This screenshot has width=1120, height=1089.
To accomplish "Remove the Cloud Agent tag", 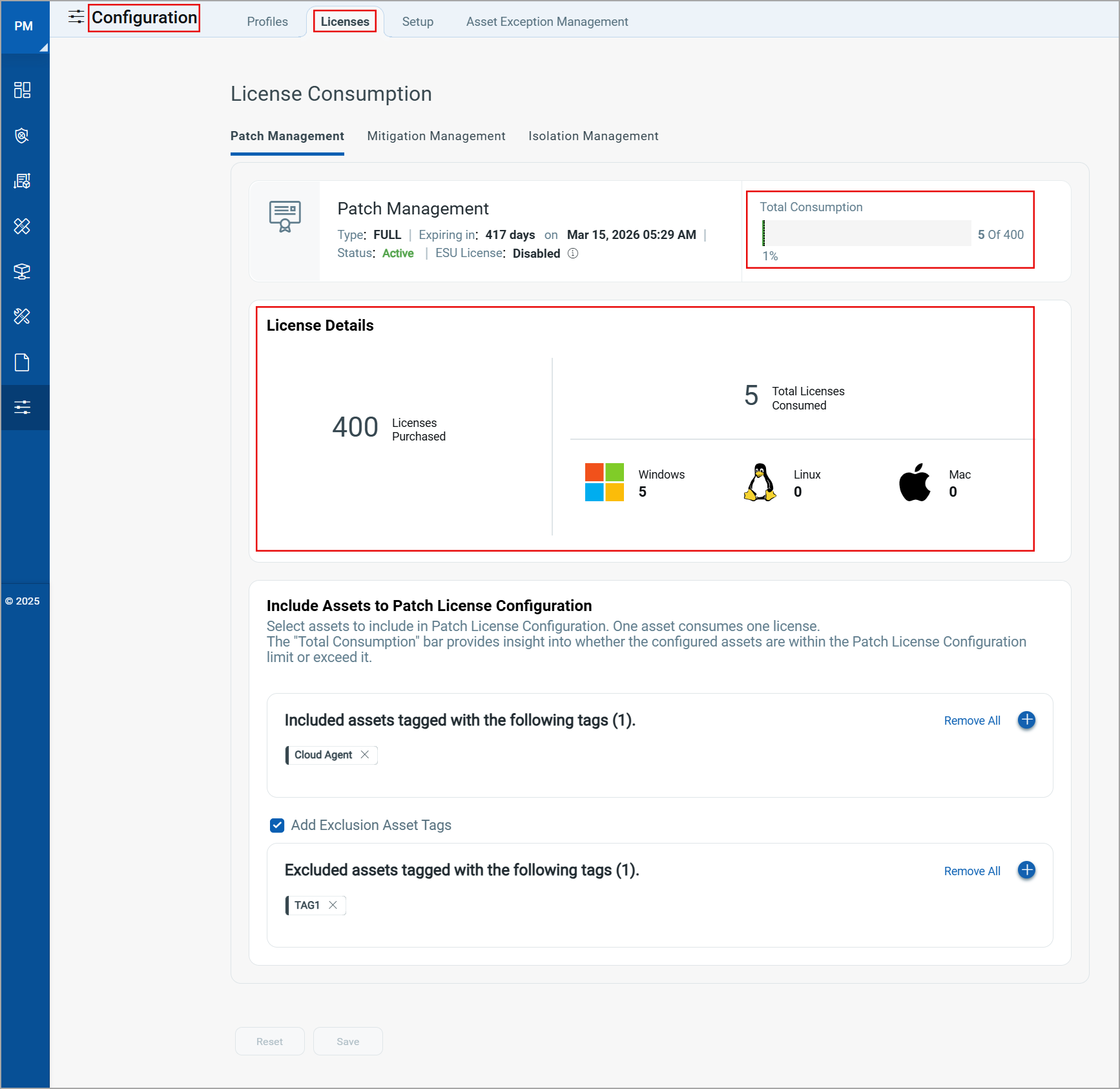I will pos(365,754).
